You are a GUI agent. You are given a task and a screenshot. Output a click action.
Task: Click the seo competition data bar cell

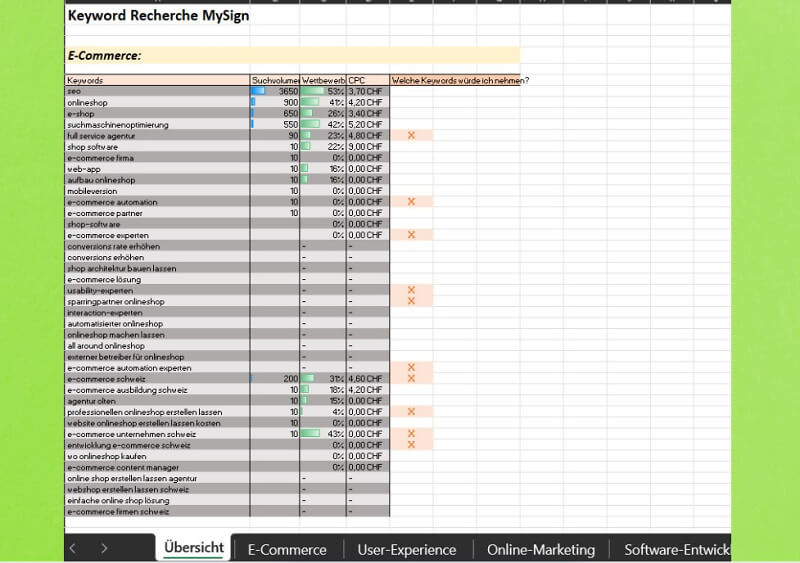pos(323,91)
